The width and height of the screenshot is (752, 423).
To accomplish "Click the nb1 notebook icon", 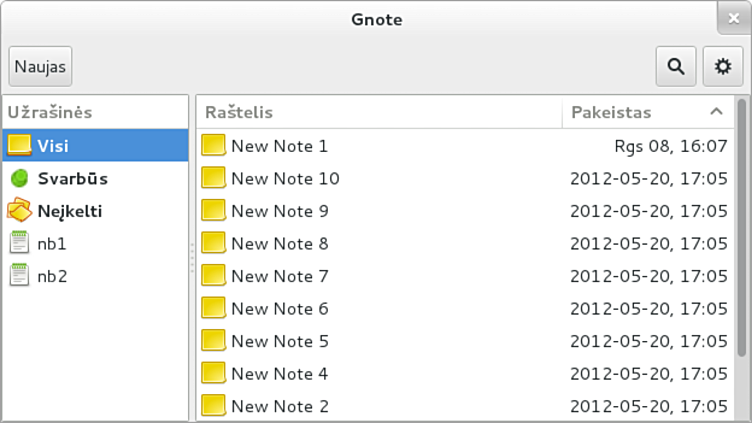I will (19, 244).
